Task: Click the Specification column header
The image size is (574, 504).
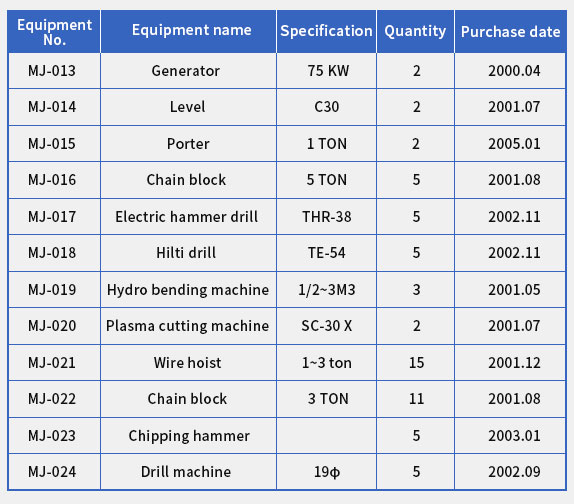Action: click(327, 31)
